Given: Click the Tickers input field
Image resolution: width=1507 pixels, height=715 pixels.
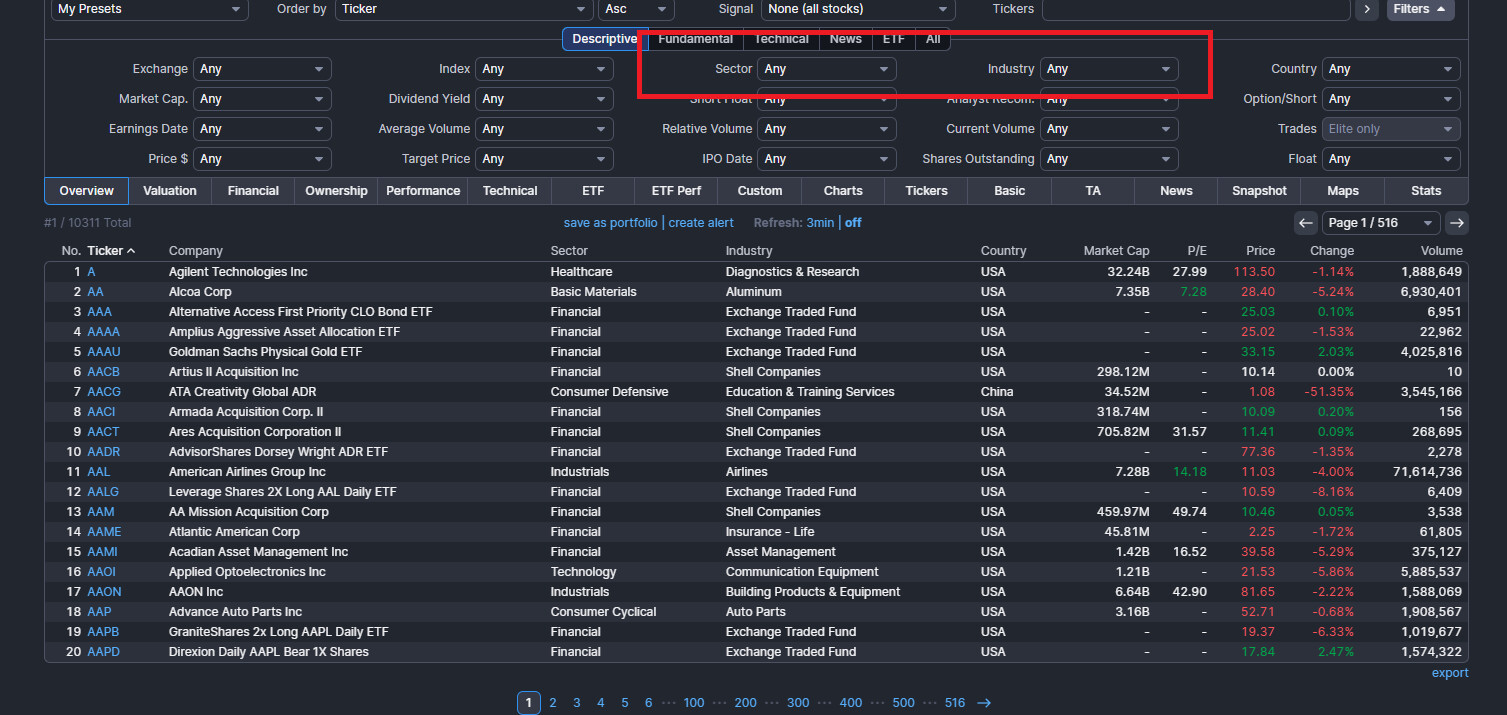Looking at the screenshot, I should 1195,9.
